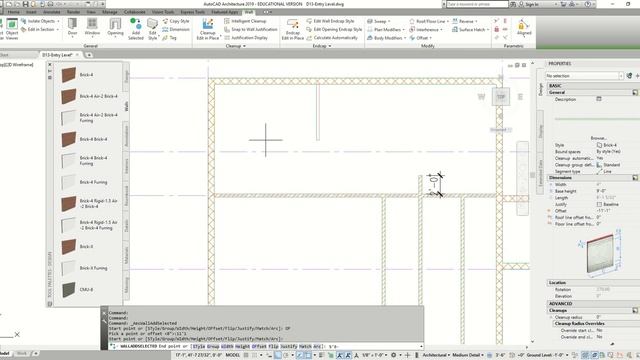Screen dimensions: 640x360
Task: Switch to the Wall contextual ribbon tab
Action: 249,12
